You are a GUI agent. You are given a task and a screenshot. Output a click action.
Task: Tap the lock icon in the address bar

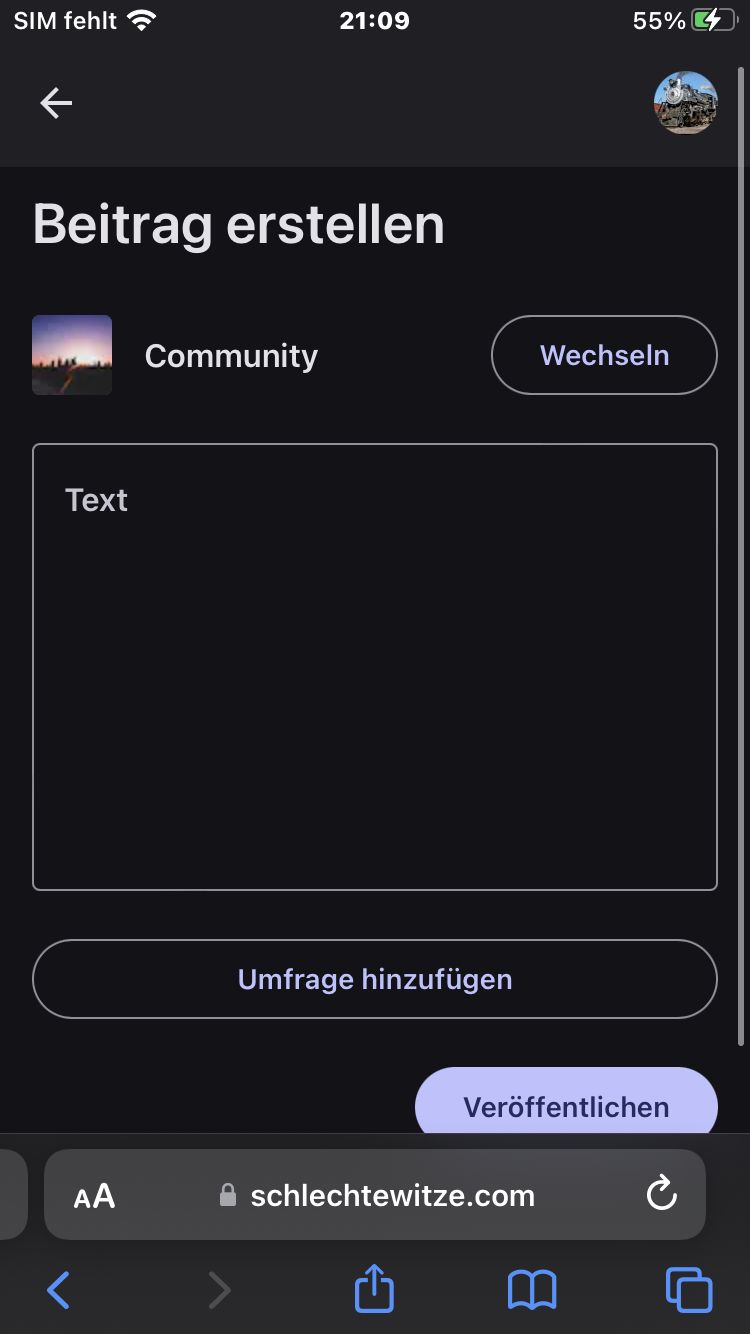point(228,1196)
